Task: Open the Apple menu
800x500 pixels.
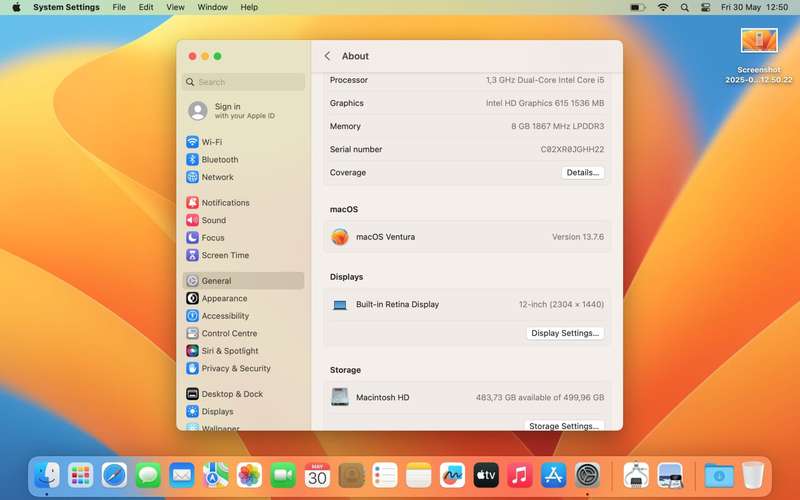Action: pos(16,7)
